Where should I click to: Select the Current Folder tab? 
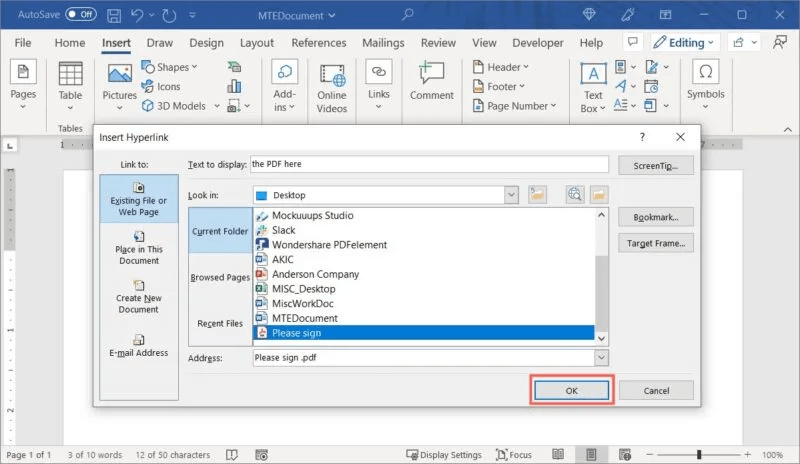(220, 231)
